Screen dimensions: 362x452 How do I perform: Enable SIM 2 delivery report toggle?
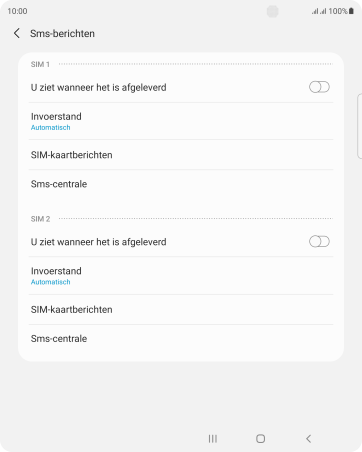click(319, 242)
